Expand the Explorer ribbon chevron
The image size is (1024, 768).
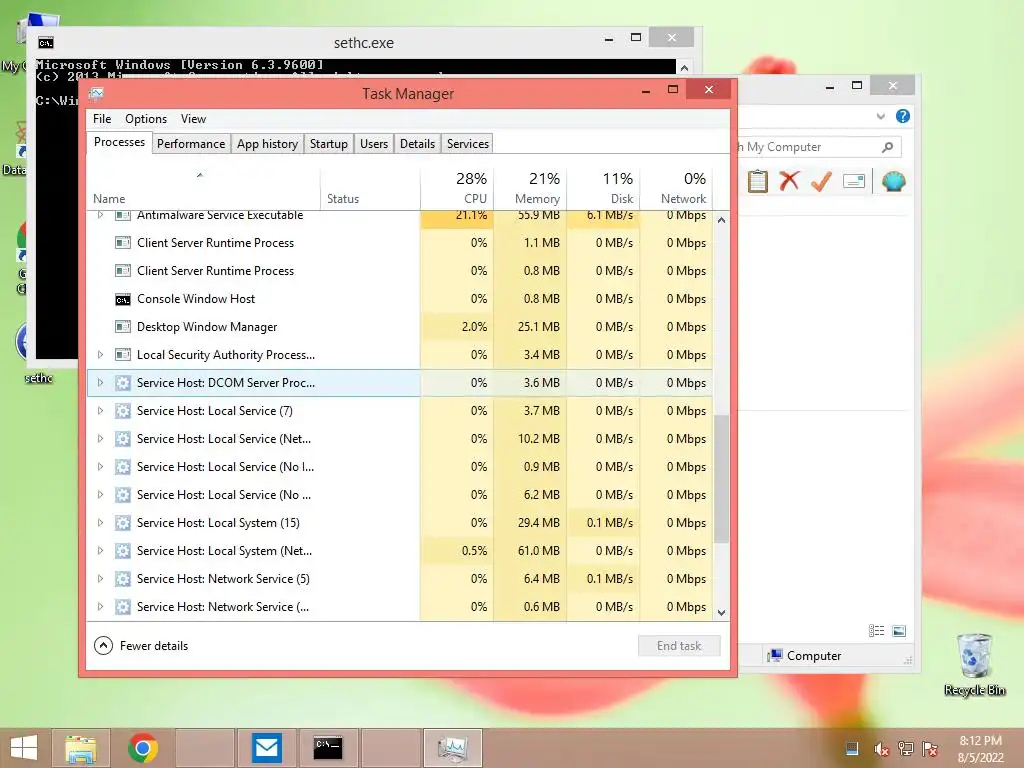(880, 116)
